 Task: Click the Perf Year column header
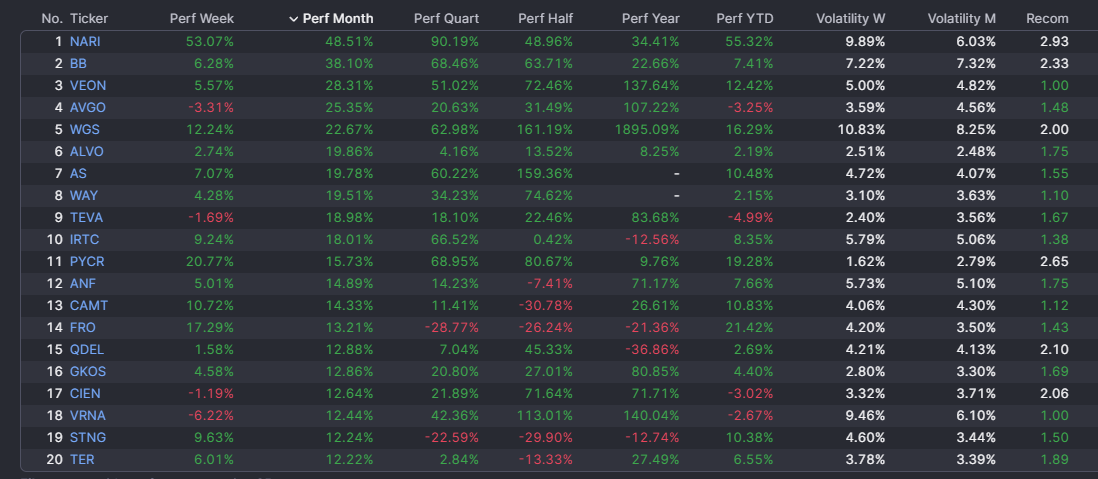click(650, 19)
